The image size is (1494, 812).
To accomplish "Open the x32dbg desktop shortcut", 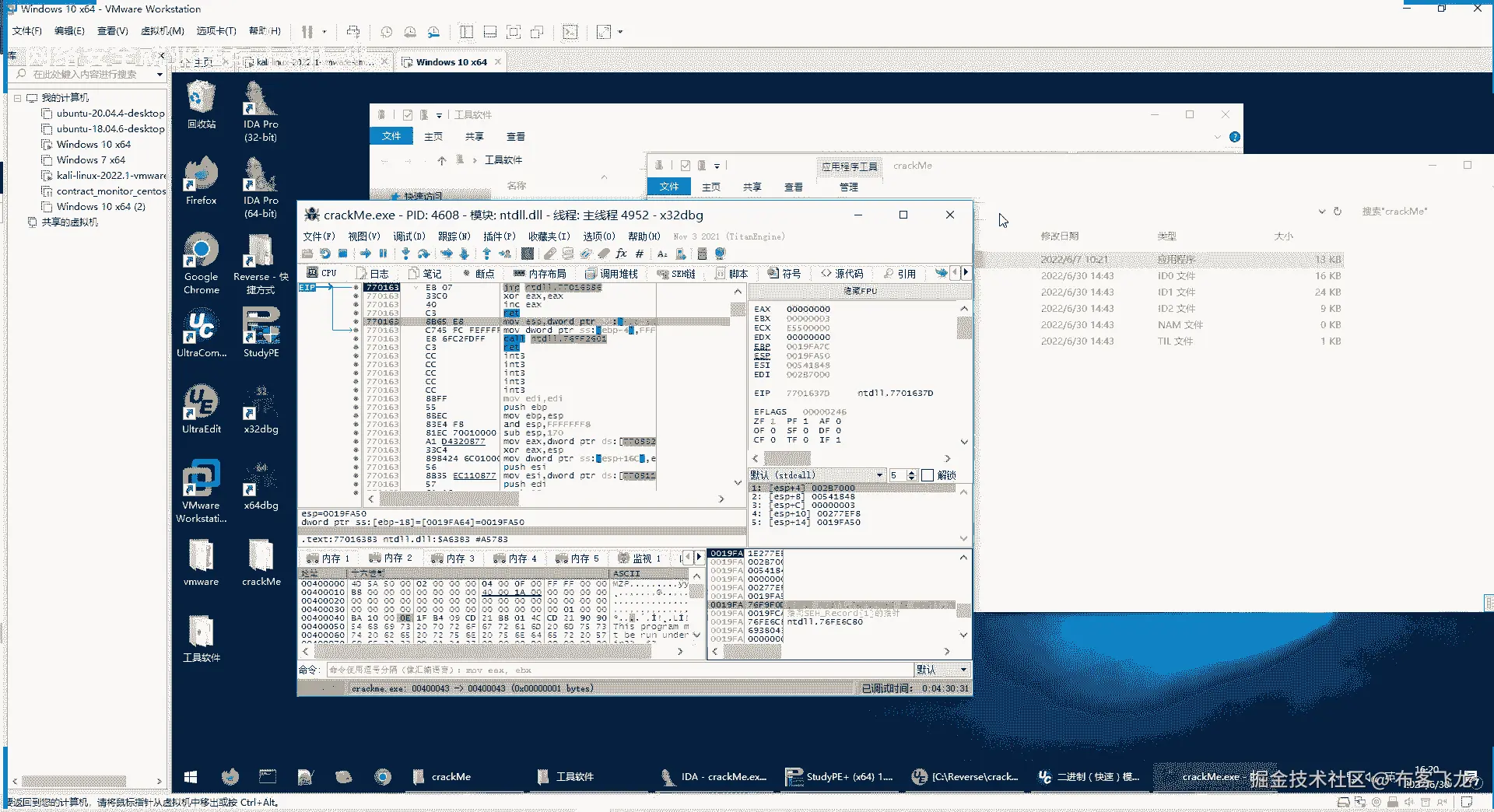I will point(261,410).
